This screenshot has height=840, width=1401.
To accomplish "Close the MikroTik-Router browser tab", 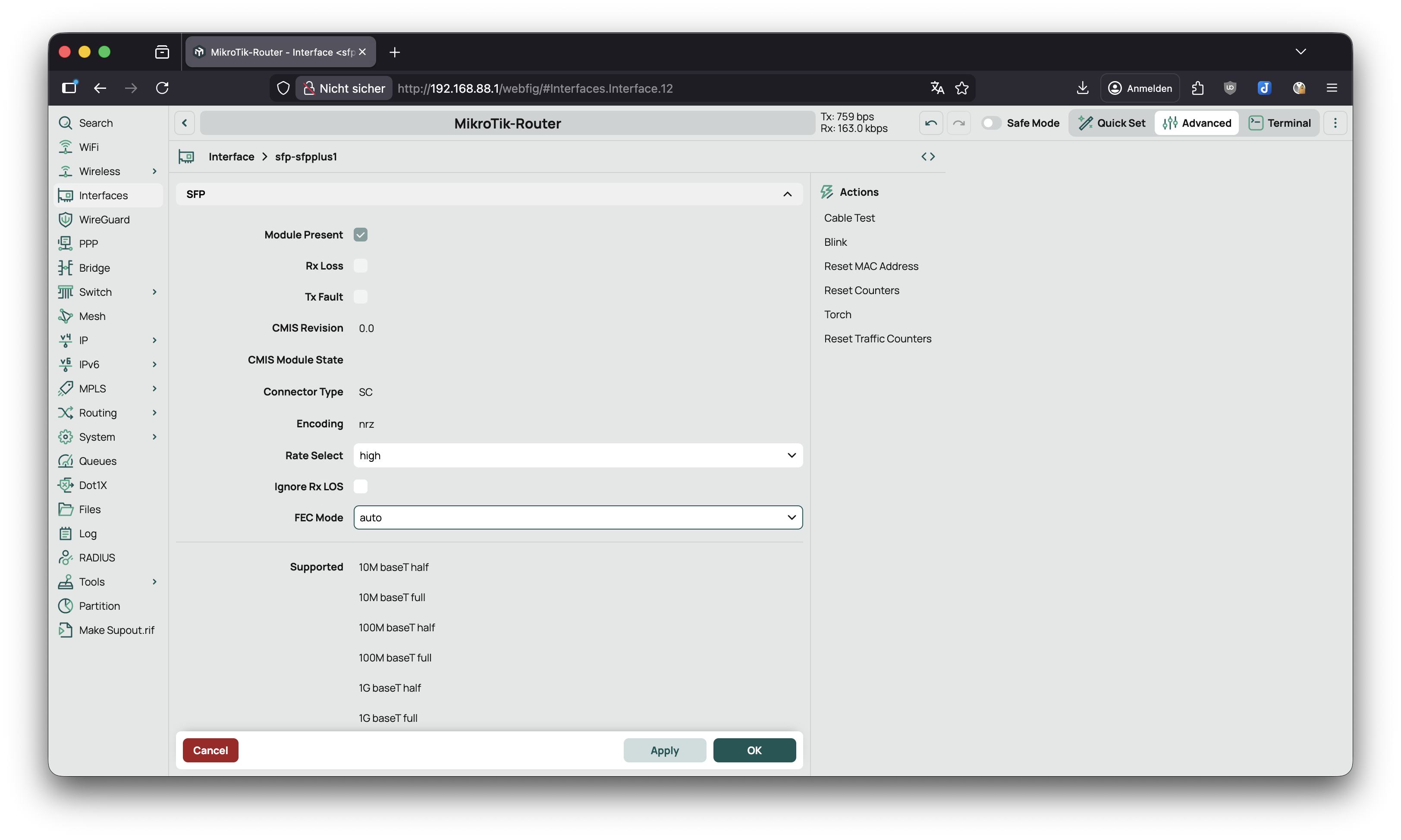I will click(362, 52).
